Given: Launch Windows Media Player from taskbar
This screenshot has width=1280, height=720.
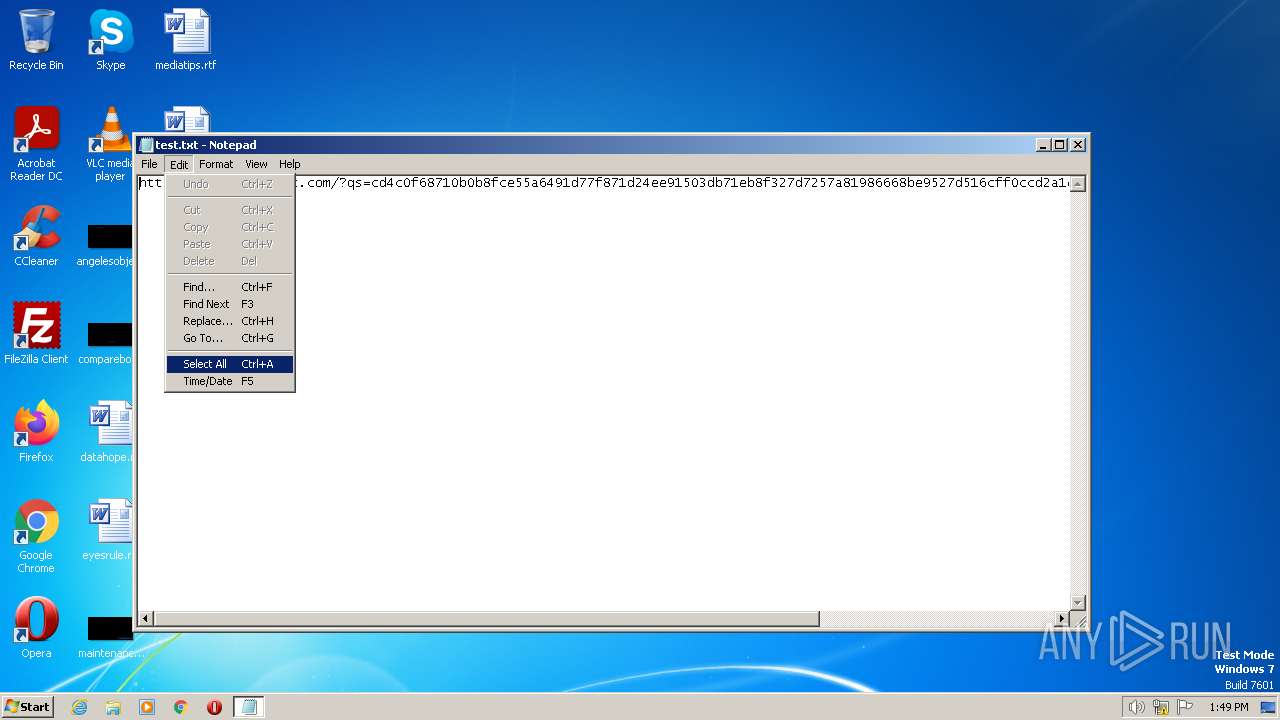Looking at the screenshot, I should tap(147, 707).
